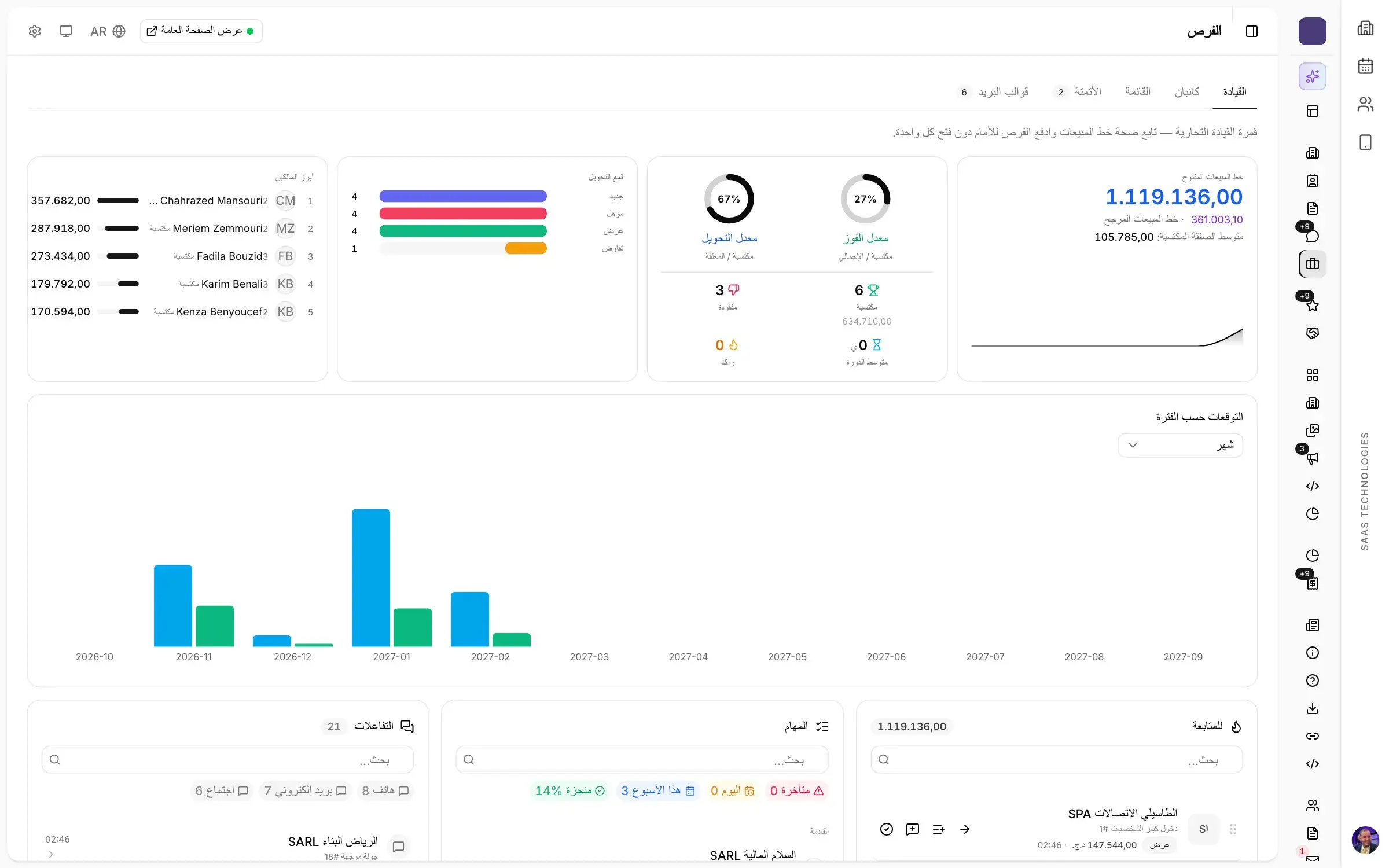Viewport: 1389px width, 868px height.
Task: Open the users icon in outer rail
Action: (1365, 104)
